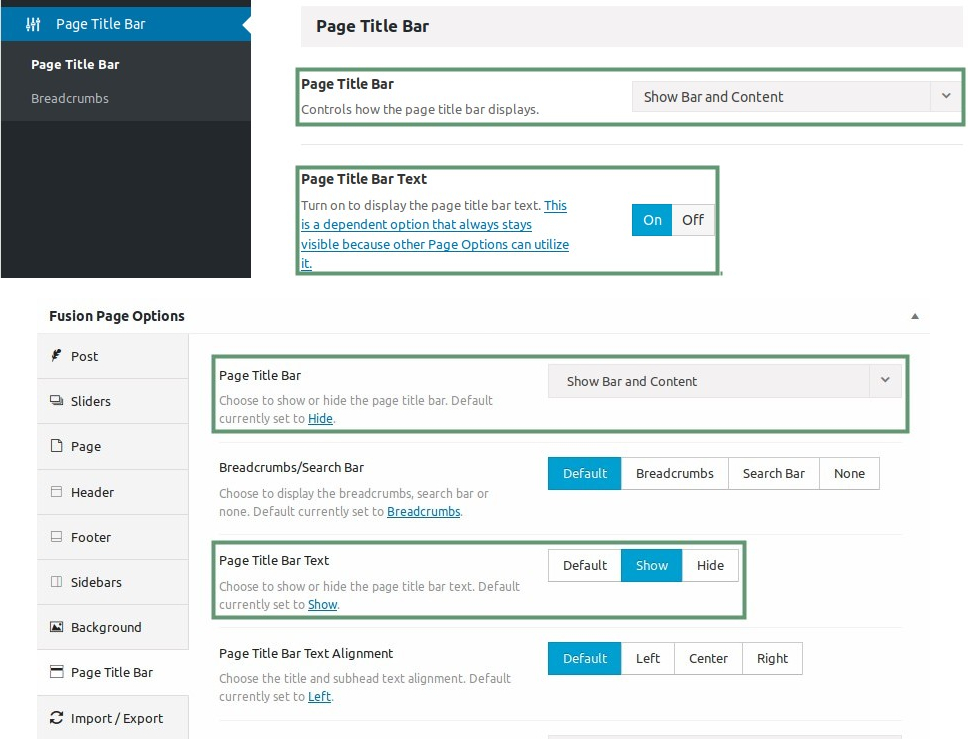Select Breadcrumbs submenu item

pyautogui.click(x=70, y=98)
